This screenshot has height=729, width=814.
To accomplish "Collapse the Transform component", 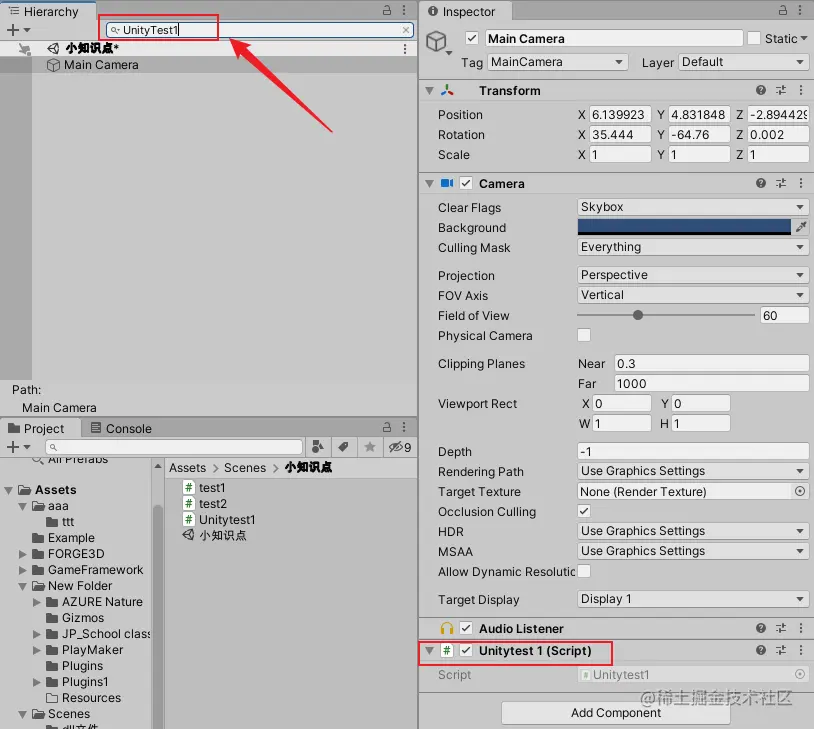I will point(429,90).
